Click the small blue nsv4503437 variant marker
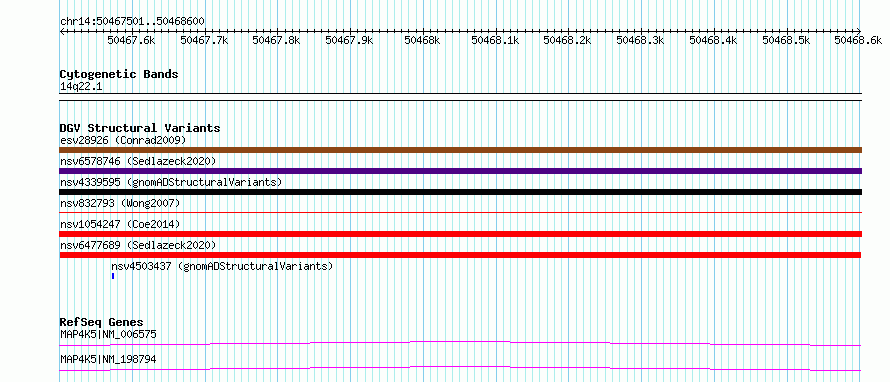The image size is (890, 382). pyautogui.click(x=114, y=276)
